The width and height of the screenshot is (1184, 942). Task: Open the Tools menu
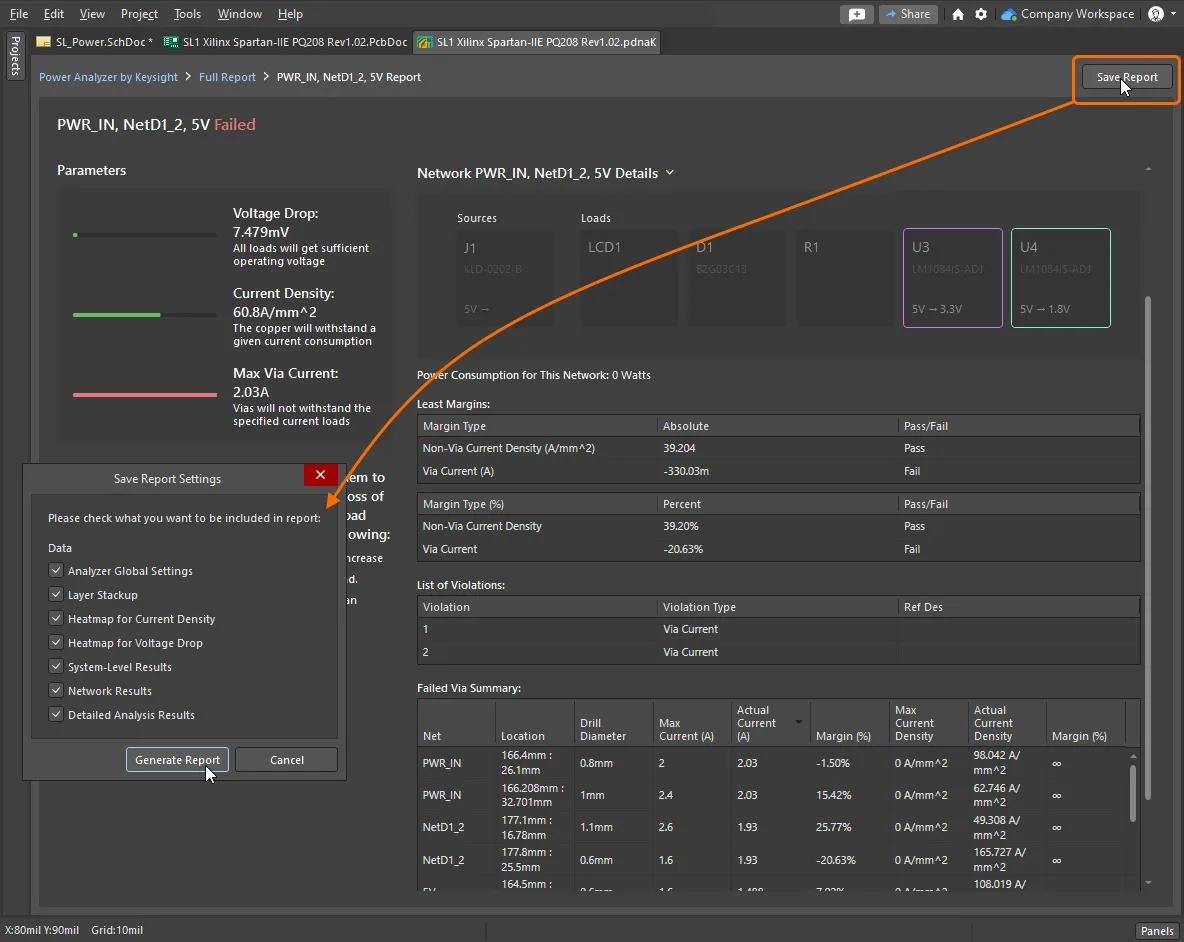(187, 14)
